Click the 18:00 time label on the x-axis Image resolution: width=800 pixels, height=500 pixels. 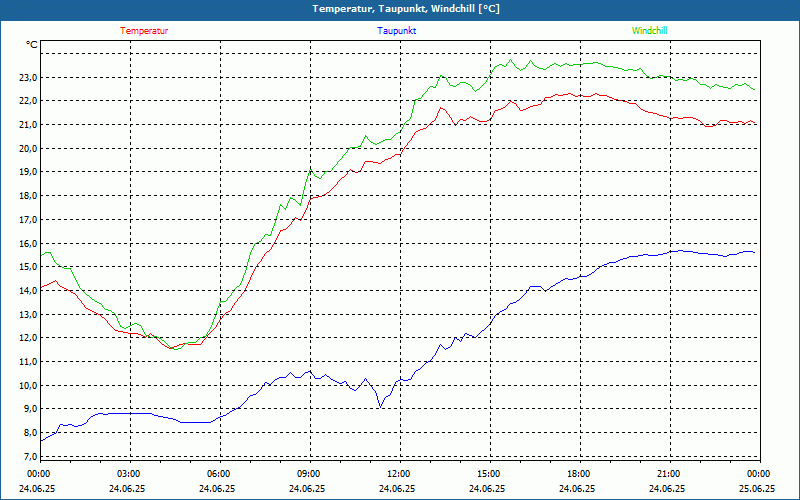577,474
